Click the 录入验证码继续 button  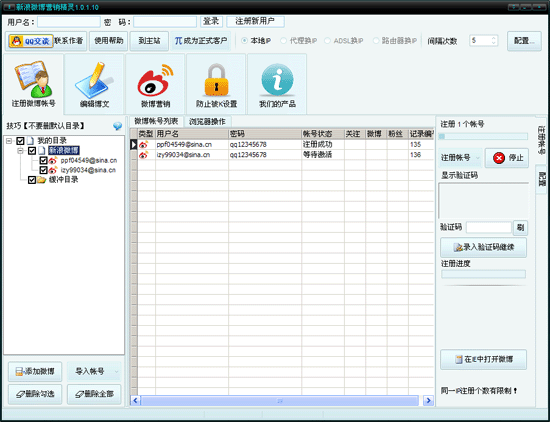click(483, 247)
